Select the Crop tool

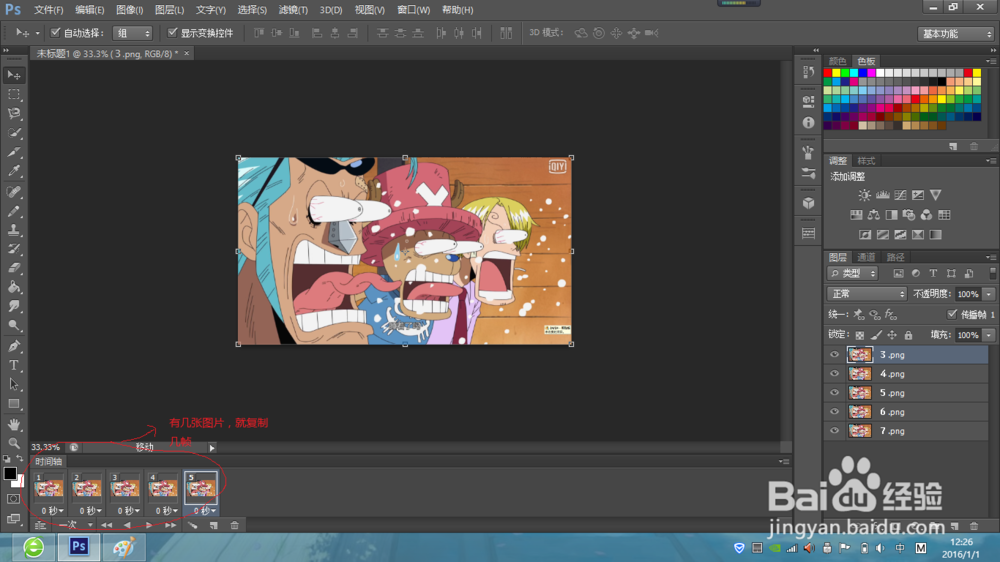[x=14, y=152]
